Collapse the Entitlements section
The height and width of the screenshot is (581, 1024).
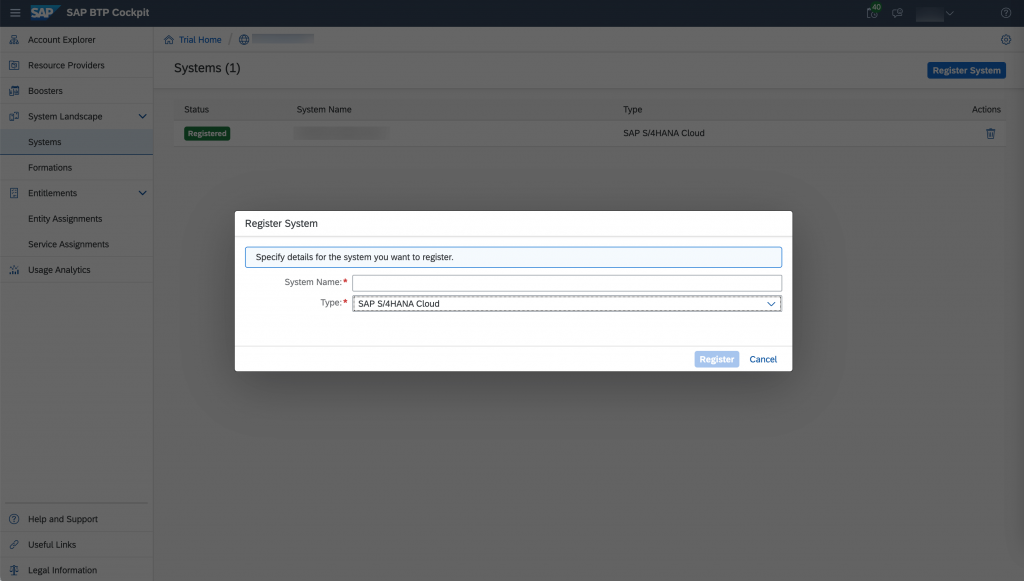142,193
